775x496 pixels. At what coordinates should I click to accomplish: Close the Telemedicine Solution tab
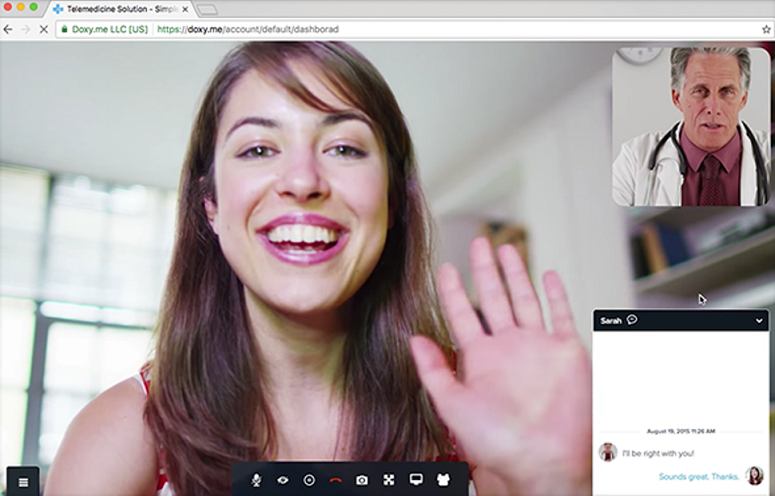[185, 9]
